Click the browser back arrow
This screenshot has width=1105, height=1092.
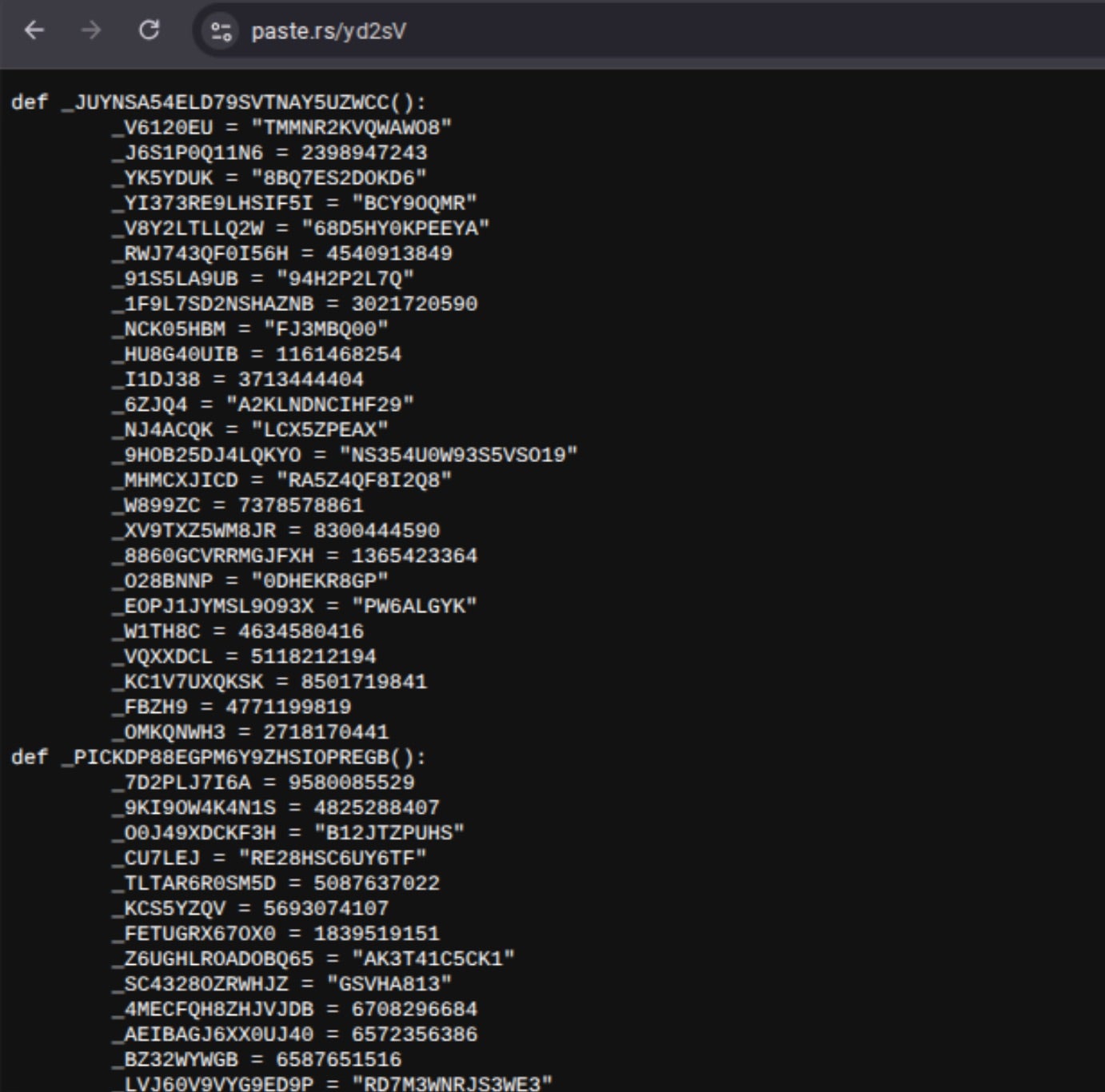[x=34, y=30]
